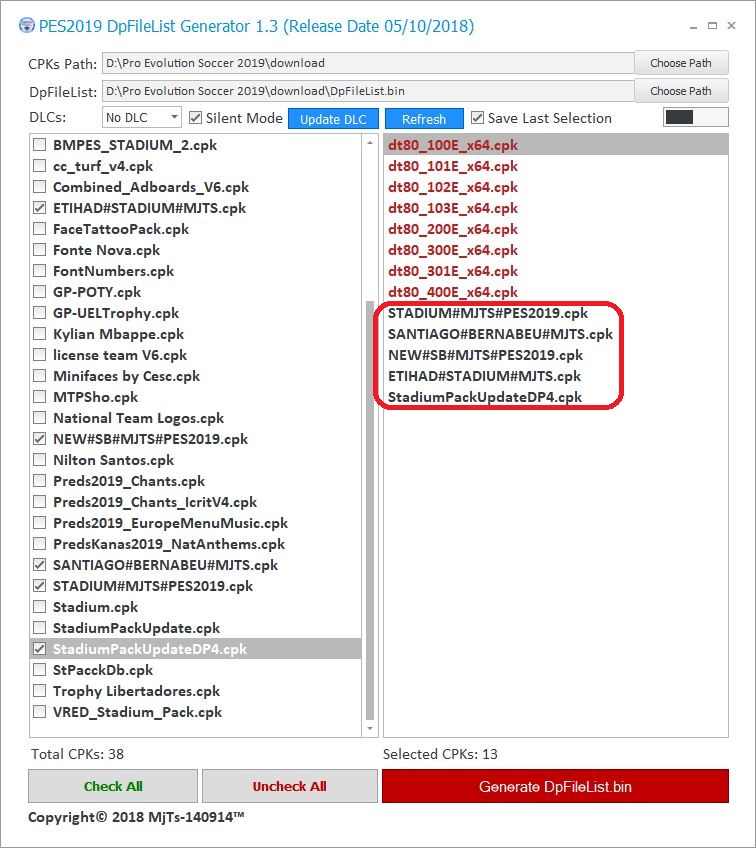
Task: Check FontNumbers.cpk checkbox
Action: (x=39, y=271)
